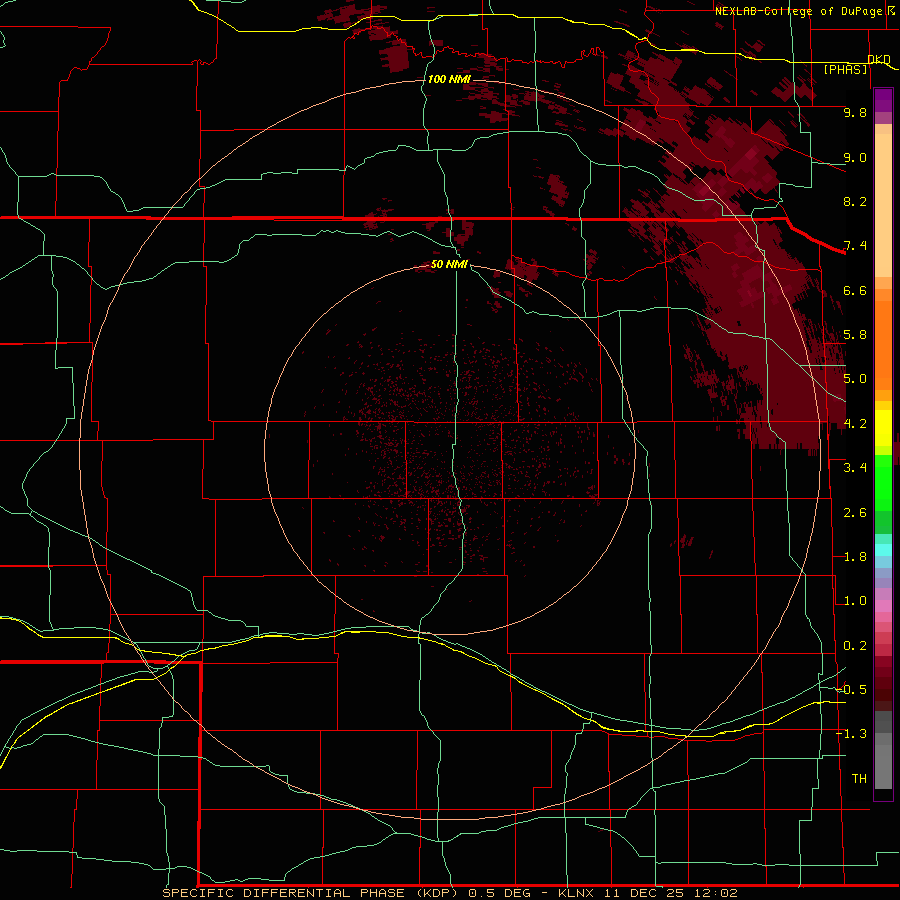Click the 7.4 value on the color scale
This screenshot has height=900, width=900.
coord(855,246)
